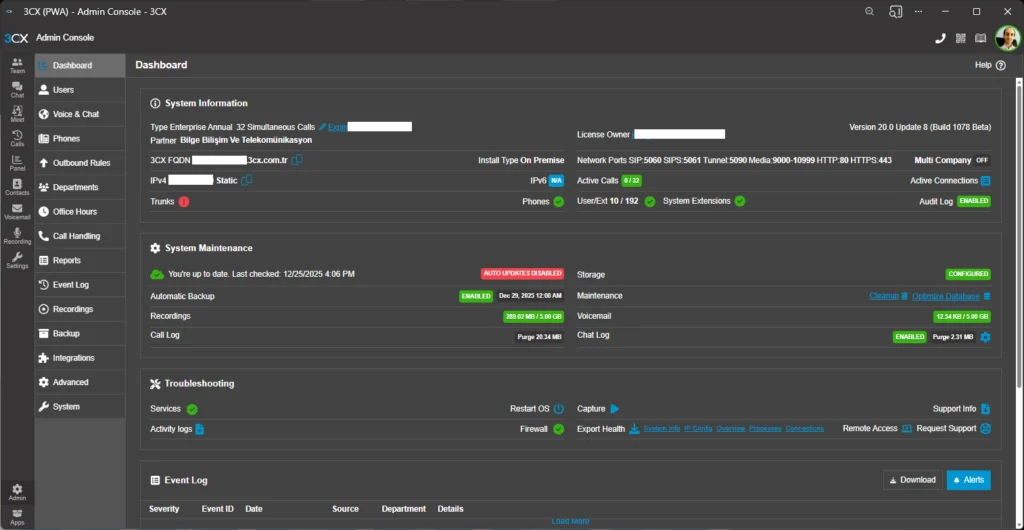Image resolution: width=1024 pixels, height=530 pixels.
Task: Open the Activity logs document icon
Action: point(200,429)
